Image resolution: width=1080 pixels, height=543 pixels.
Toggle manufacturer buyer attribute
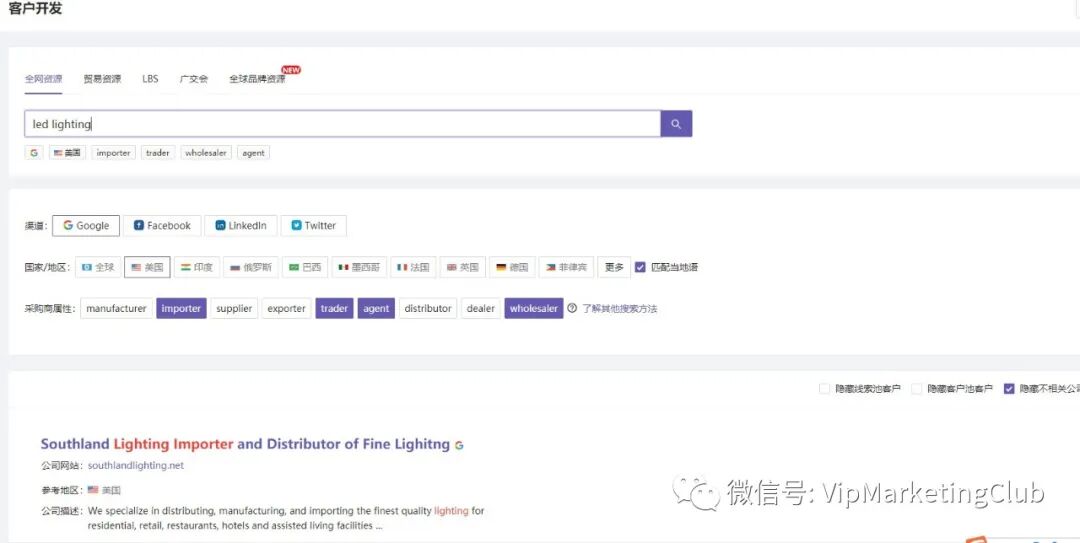pyautogui.click(x=116, y=309)
